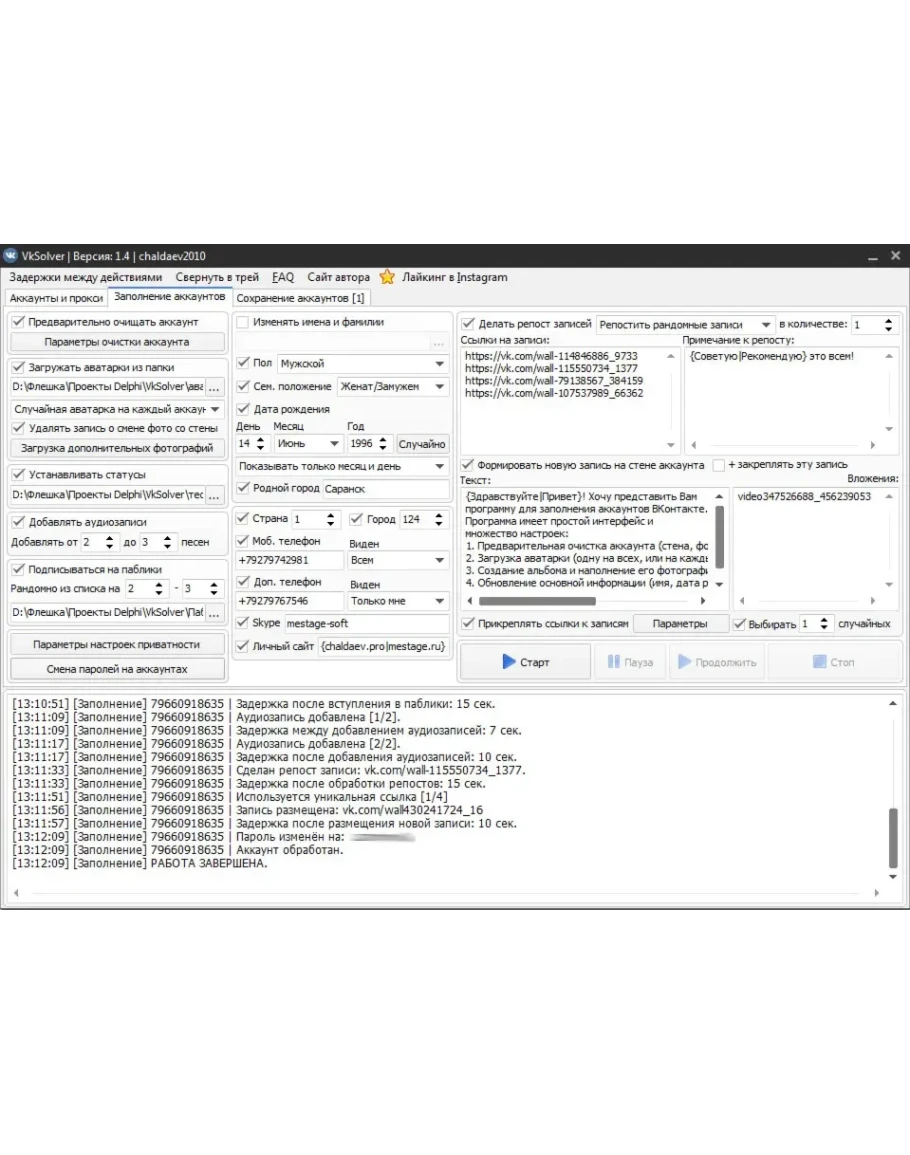Switch to Аккаунты и прокси tab
The image size is (910, 1155).
tap(55, 298)
